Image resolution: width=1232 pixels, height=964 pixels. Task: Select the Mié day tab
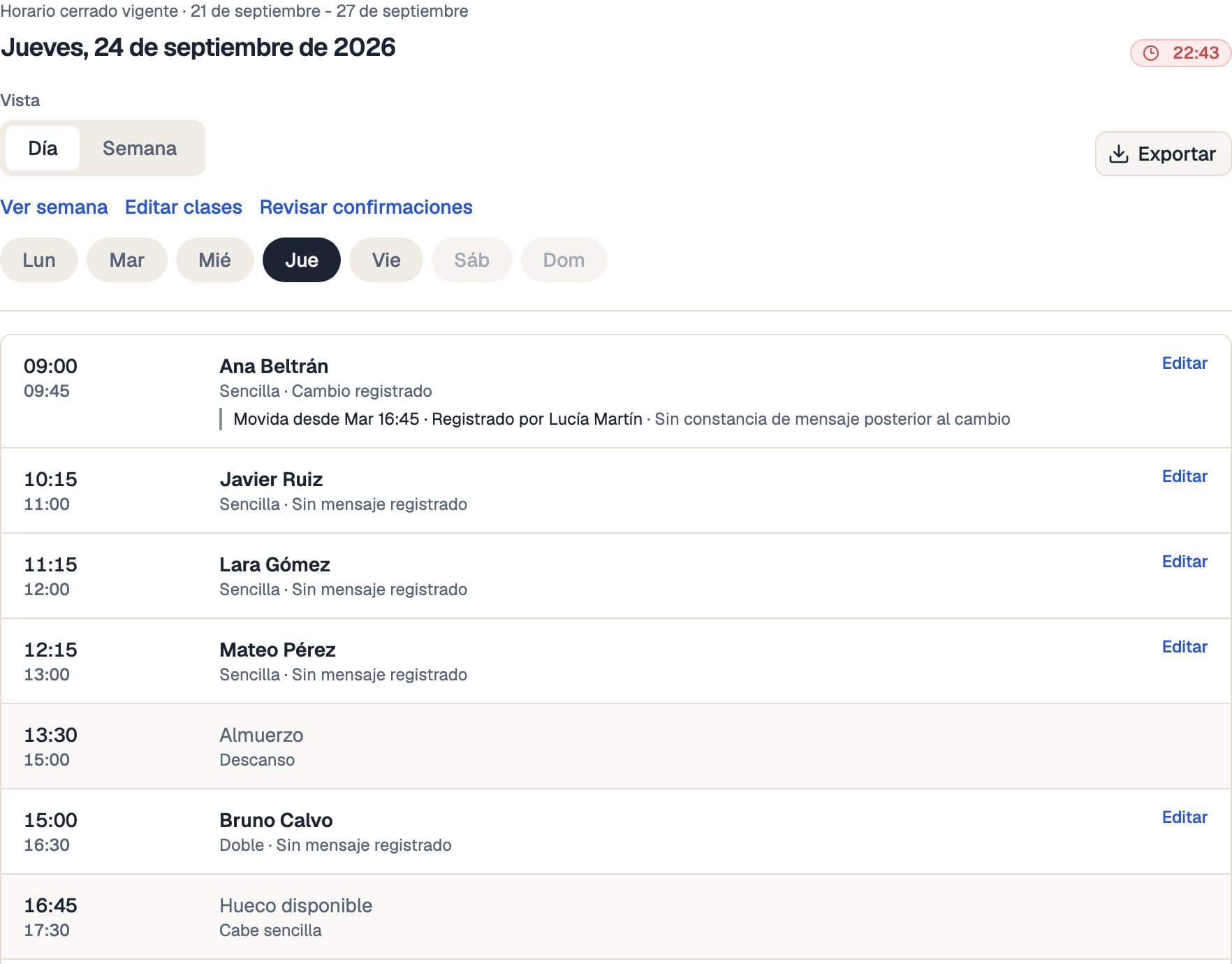point(214,260)
